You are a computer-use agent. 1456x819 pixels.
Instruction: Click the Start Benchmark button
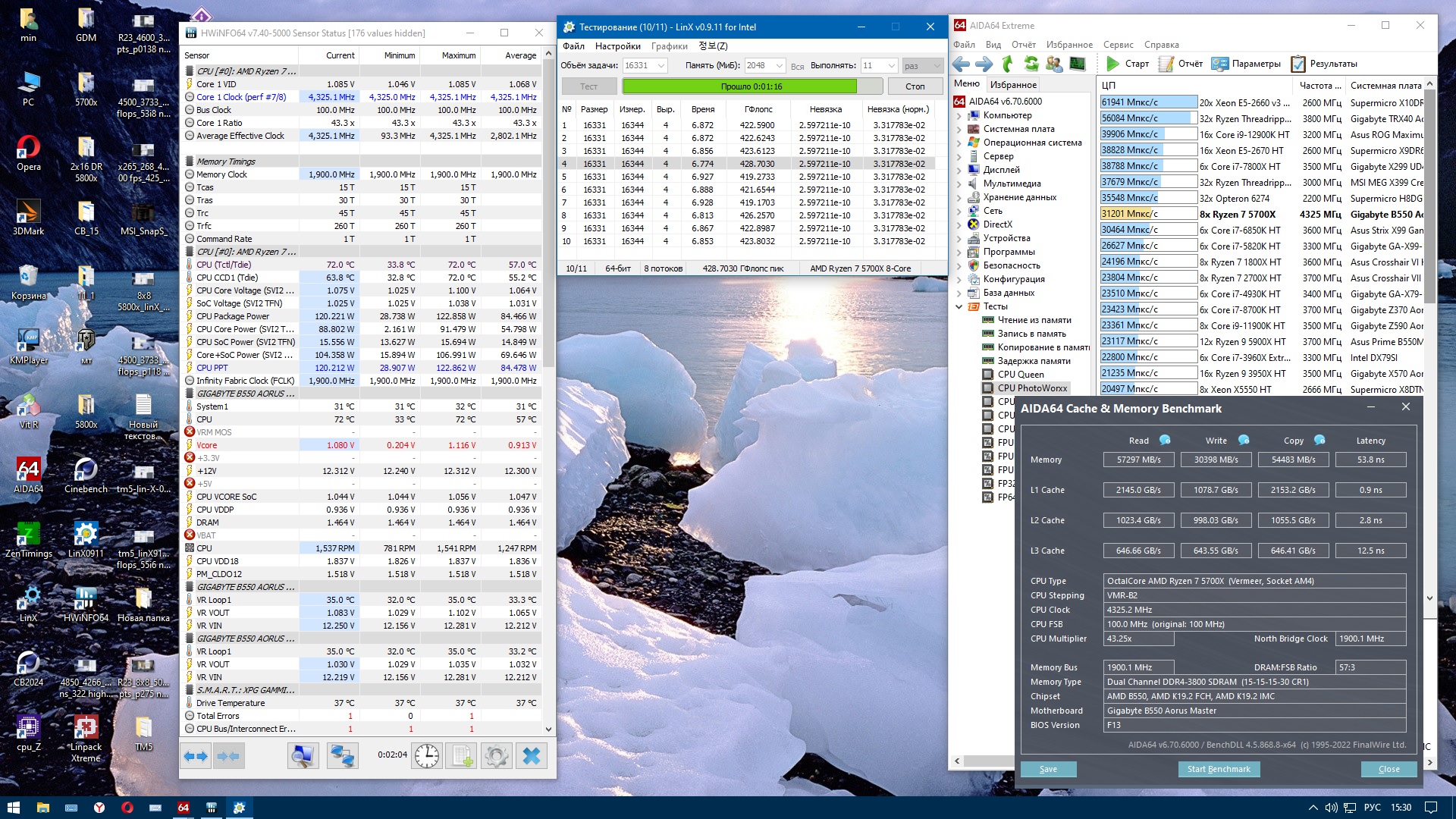[1218, 769]
